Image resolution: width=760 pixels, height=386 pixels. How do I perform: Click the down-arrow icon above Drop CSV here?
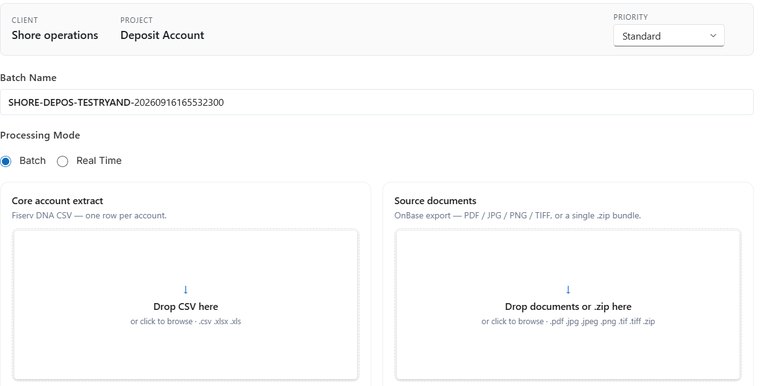tap(185, 290)
